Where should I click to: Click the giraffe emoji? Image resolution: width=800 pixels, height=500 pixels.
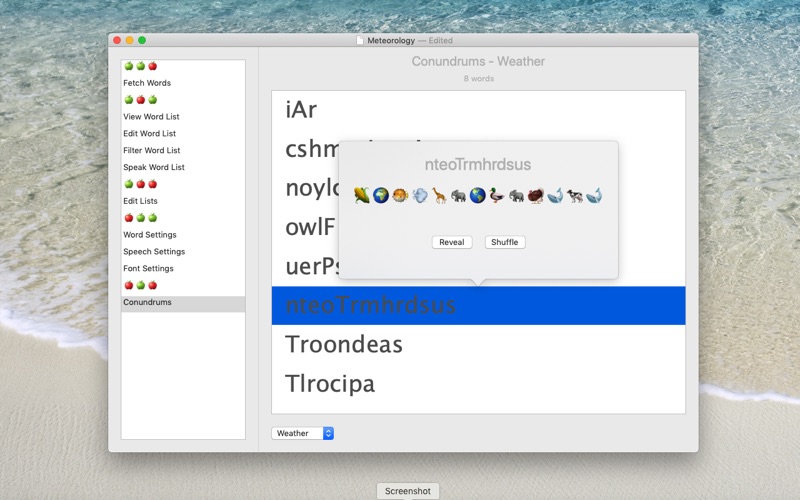(x=439, y=195)
